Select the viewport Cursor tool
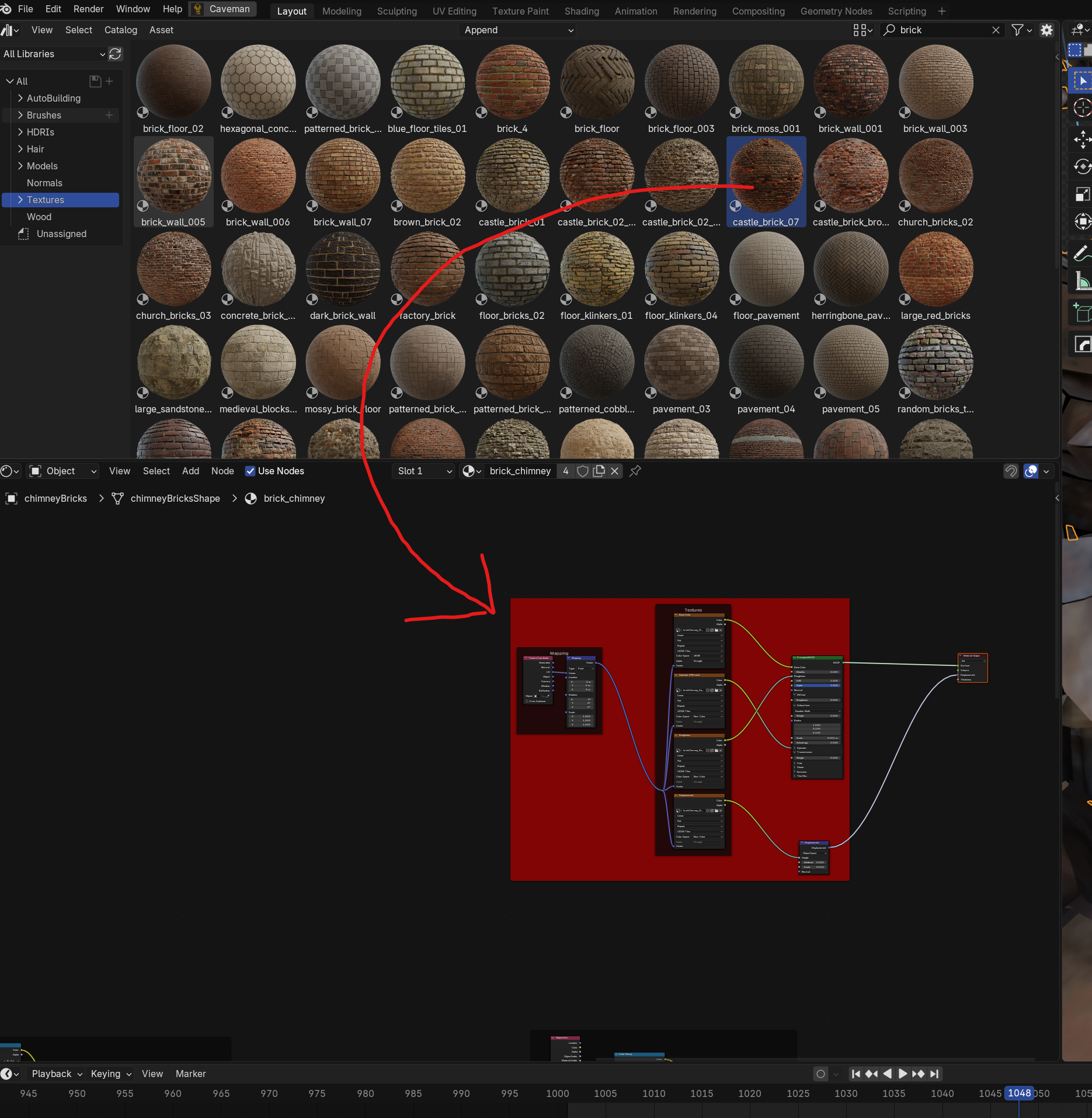Image resolution: width=1092 pixels, height=1118 pixels. point(1082,107)
